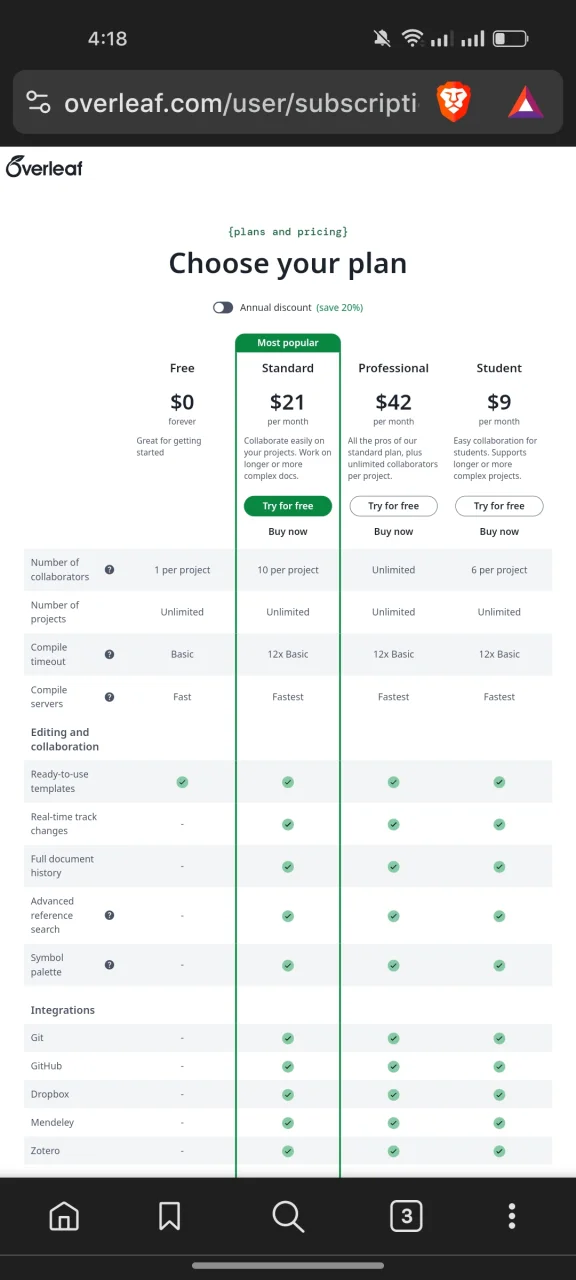Show Compile servers info tooltip
Viewport: 576px width, 1280px height.
point(109,697)
